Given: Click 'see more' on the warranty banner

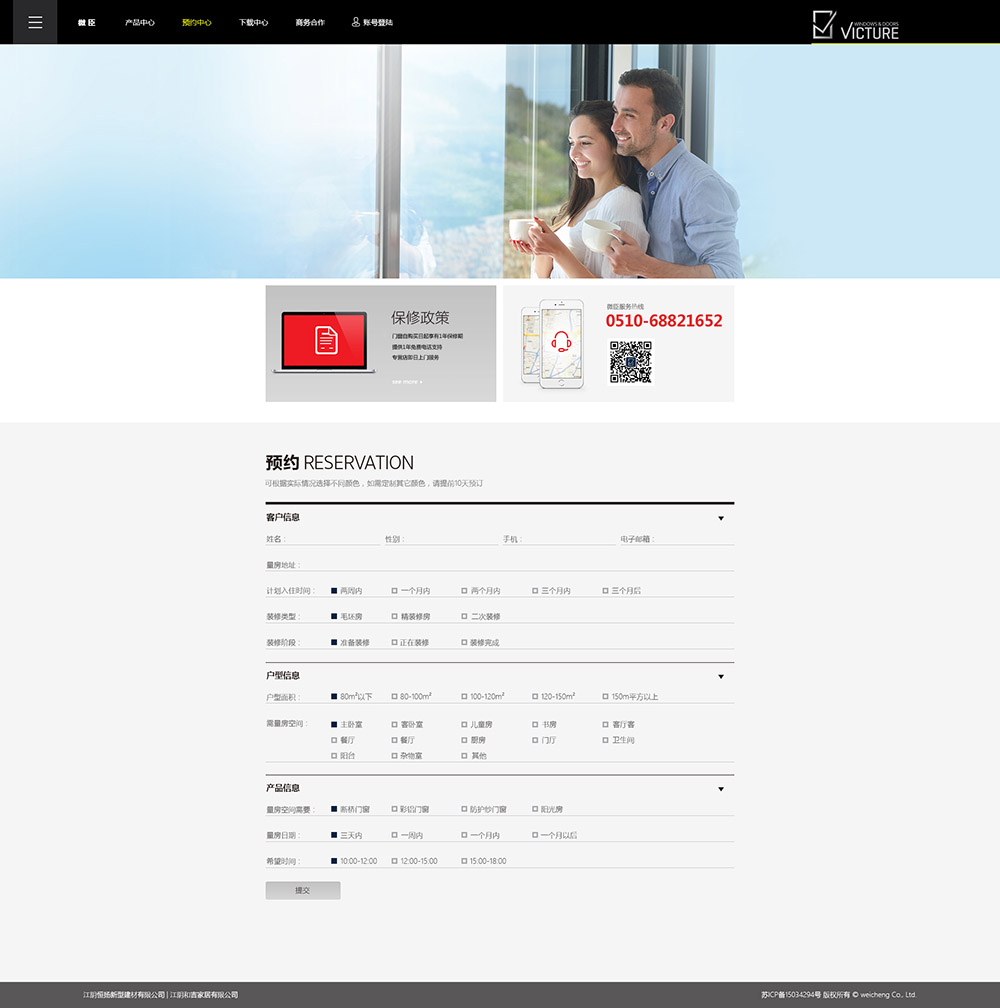Looking at the screenshot, I should tap(406, 382).
